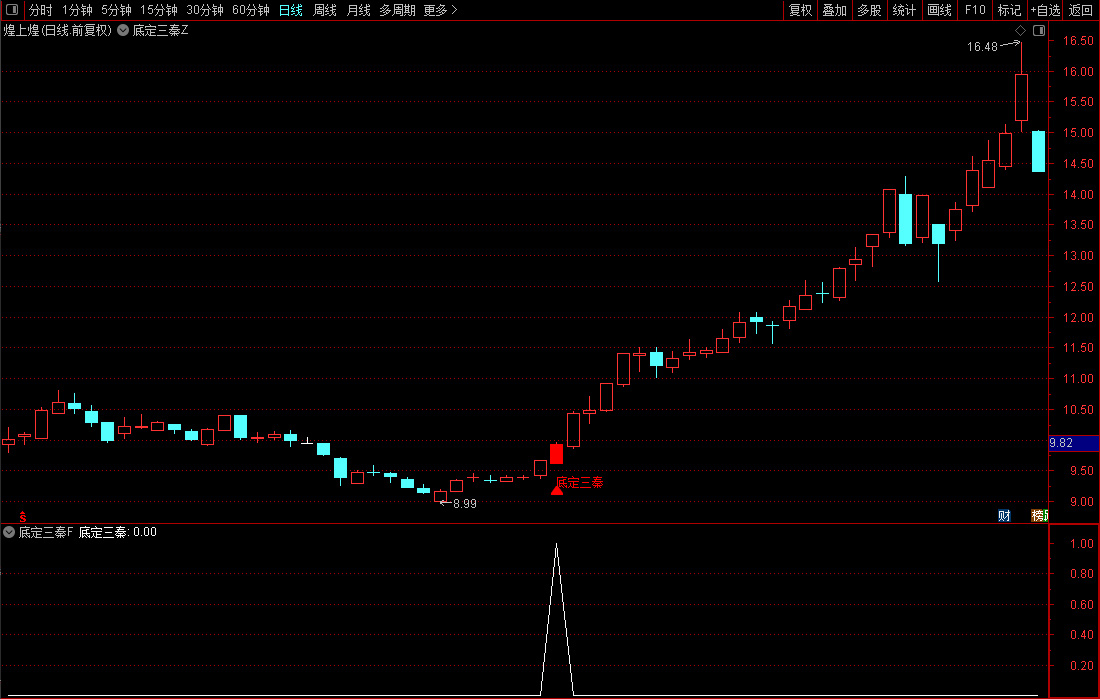The width and height of the screenshot is (1100, 699).
Task: Click the 叠加 overlay button
Action: tap(835, 10)
